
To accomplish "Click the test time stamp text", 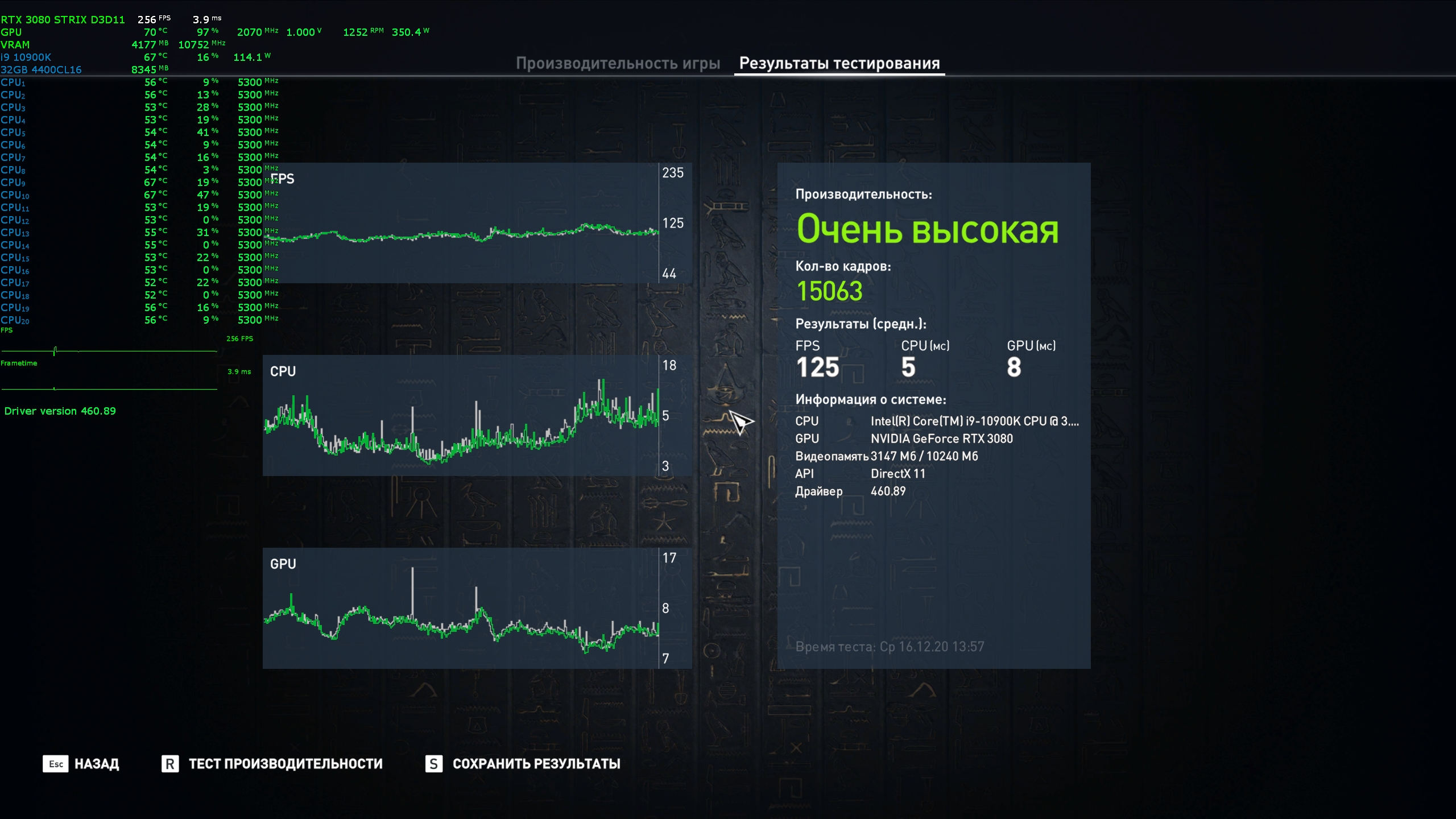I will [x=890, y=647].
